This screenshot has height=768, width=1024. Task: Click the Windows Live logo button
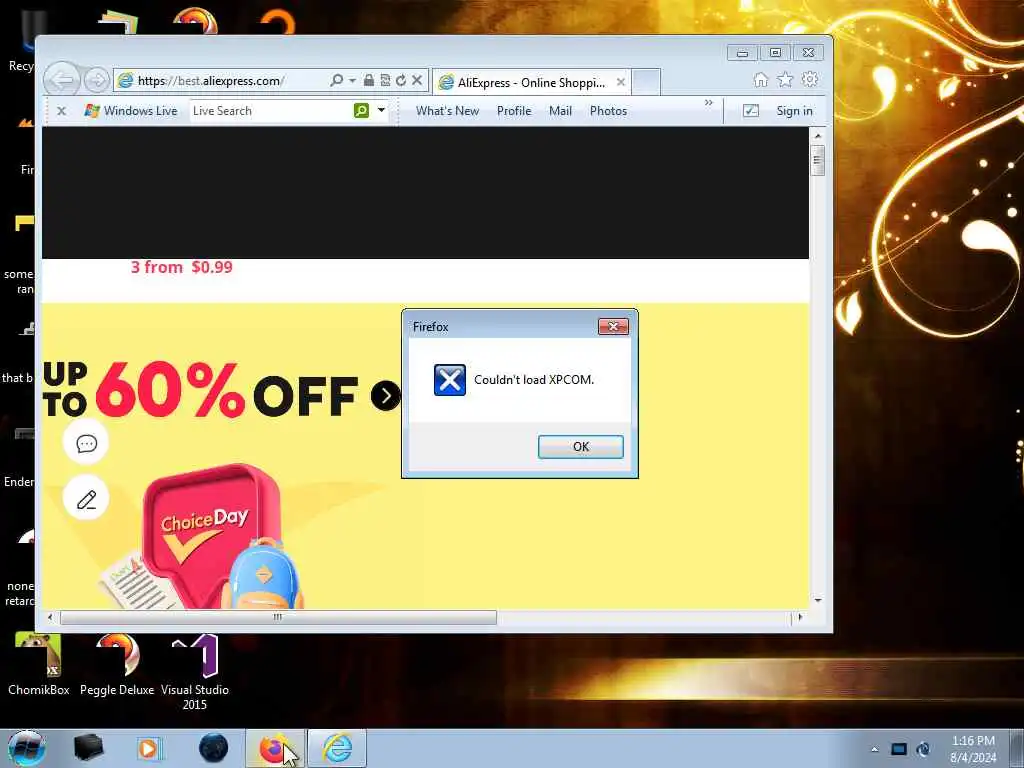pos(131,111)
